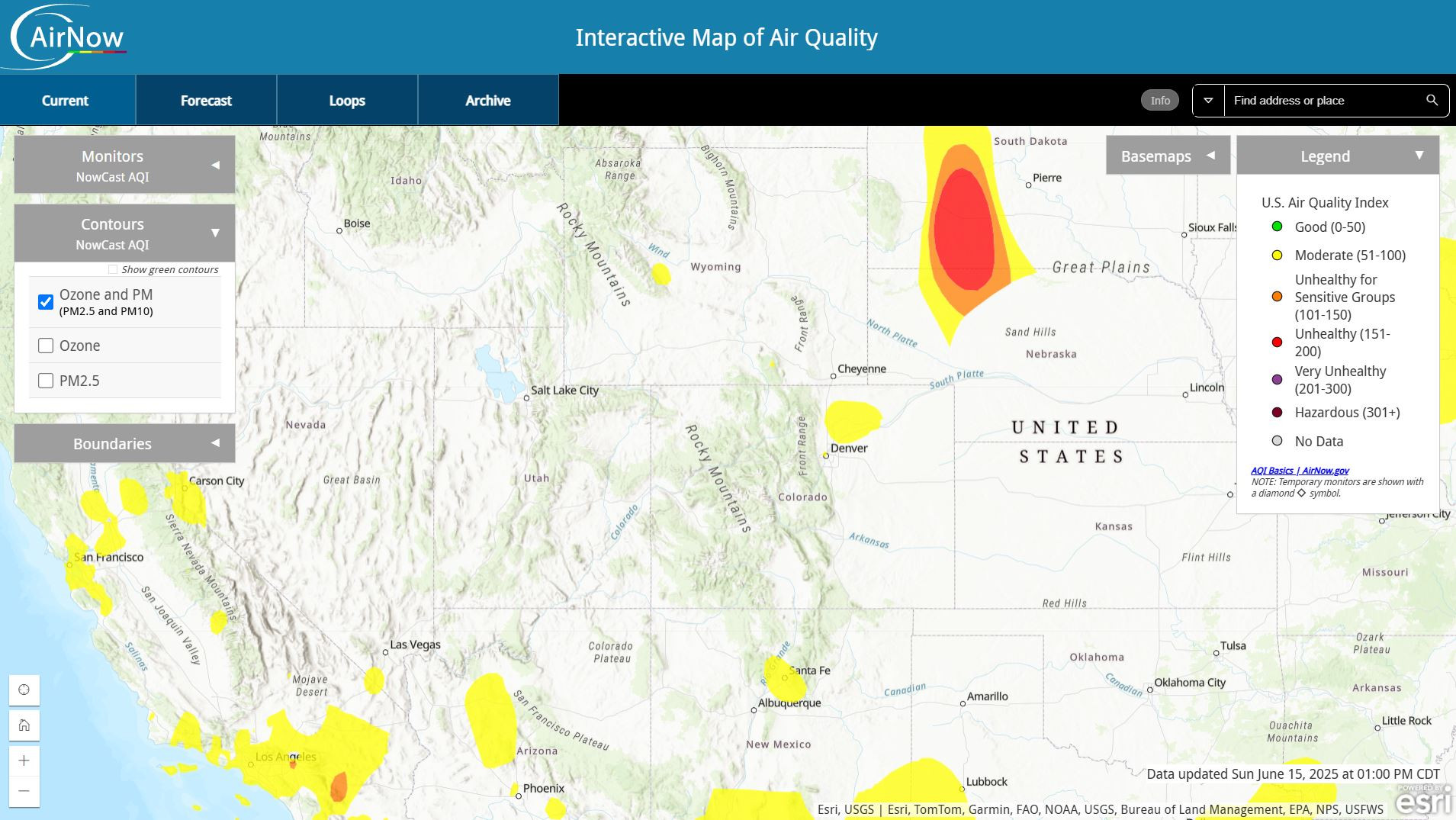
Task: Click the Phoenix city marker
Action: coord(519,796)
